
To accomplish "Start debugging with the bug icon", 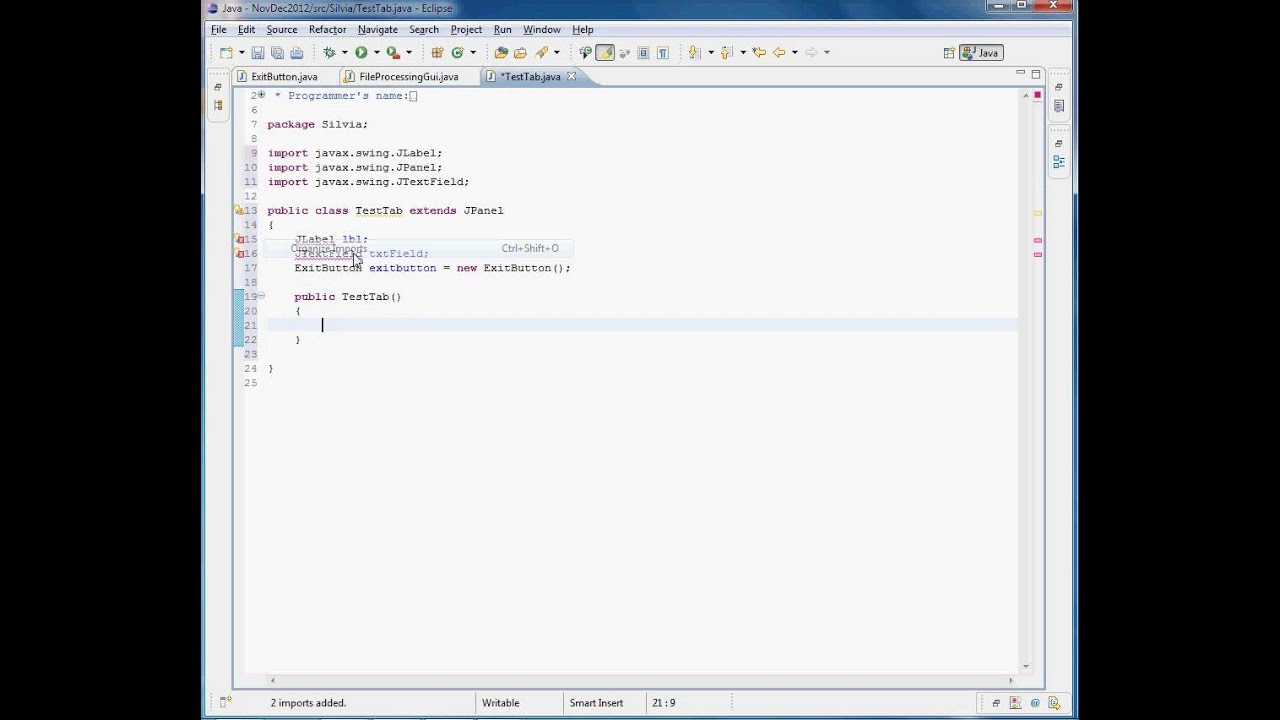I will [x=329, y=52].
